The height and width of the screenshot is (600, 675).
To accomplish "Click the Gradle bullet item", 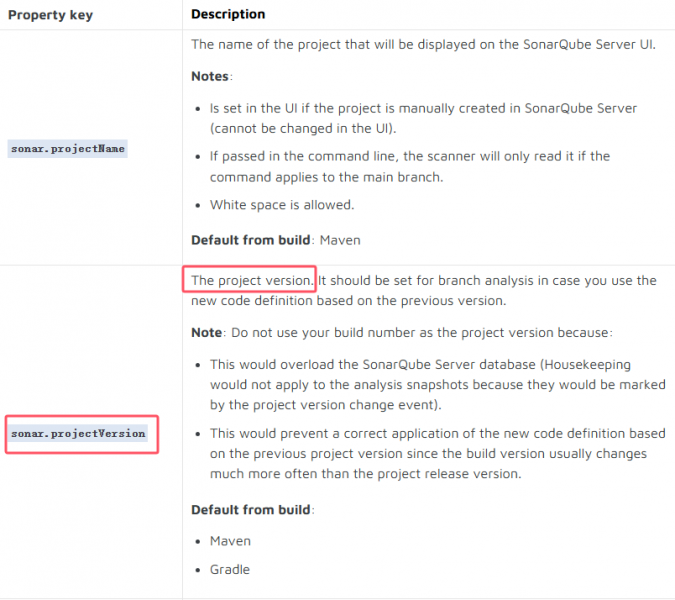I will (229, 569).
